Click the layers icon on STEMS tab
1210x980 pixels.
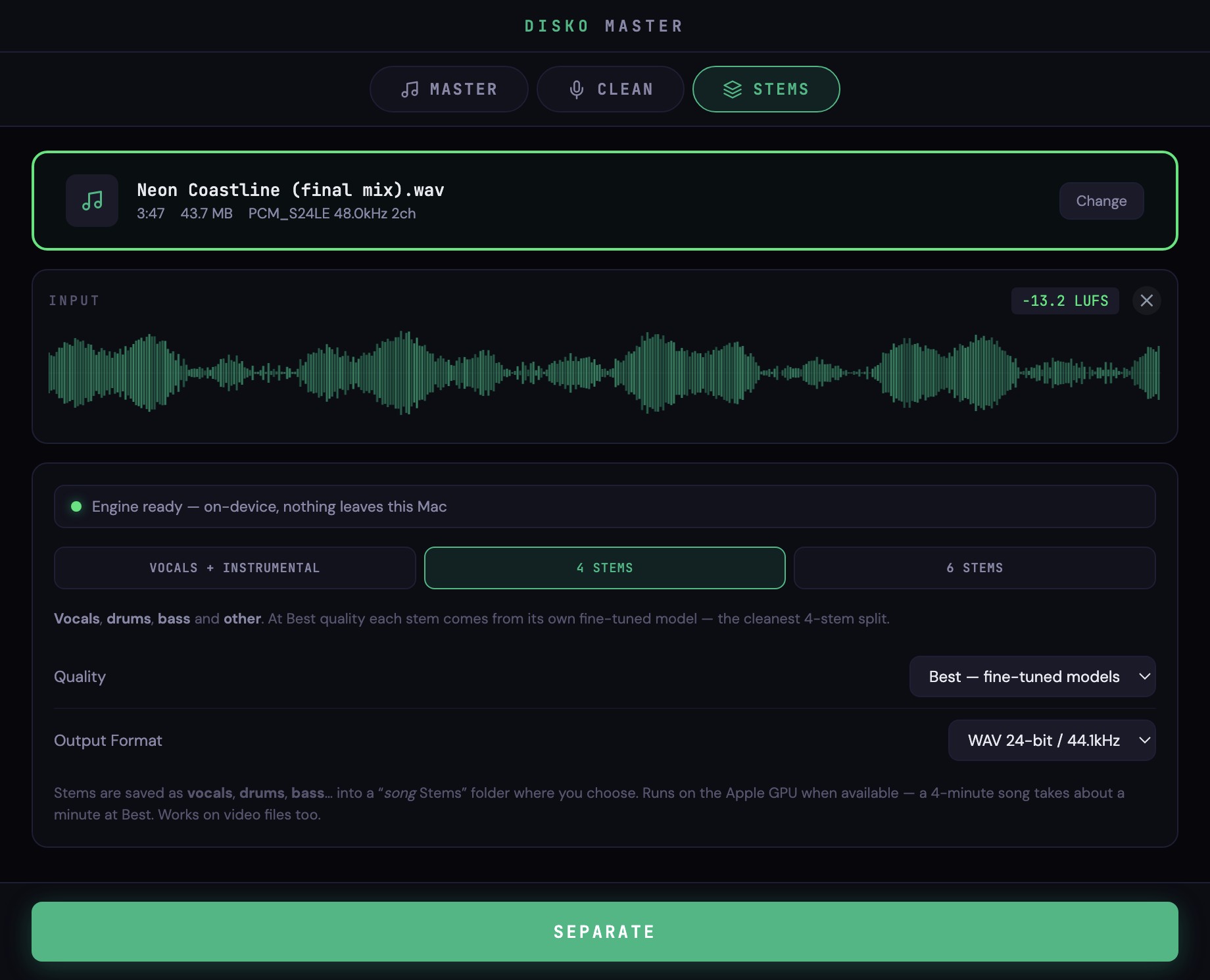(x=733, y=89)
